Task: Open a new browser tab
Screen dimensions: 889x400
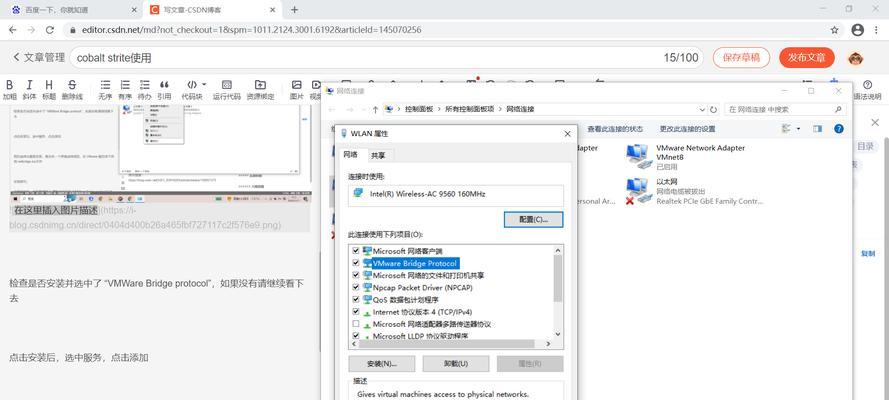Action: [294, 10]
